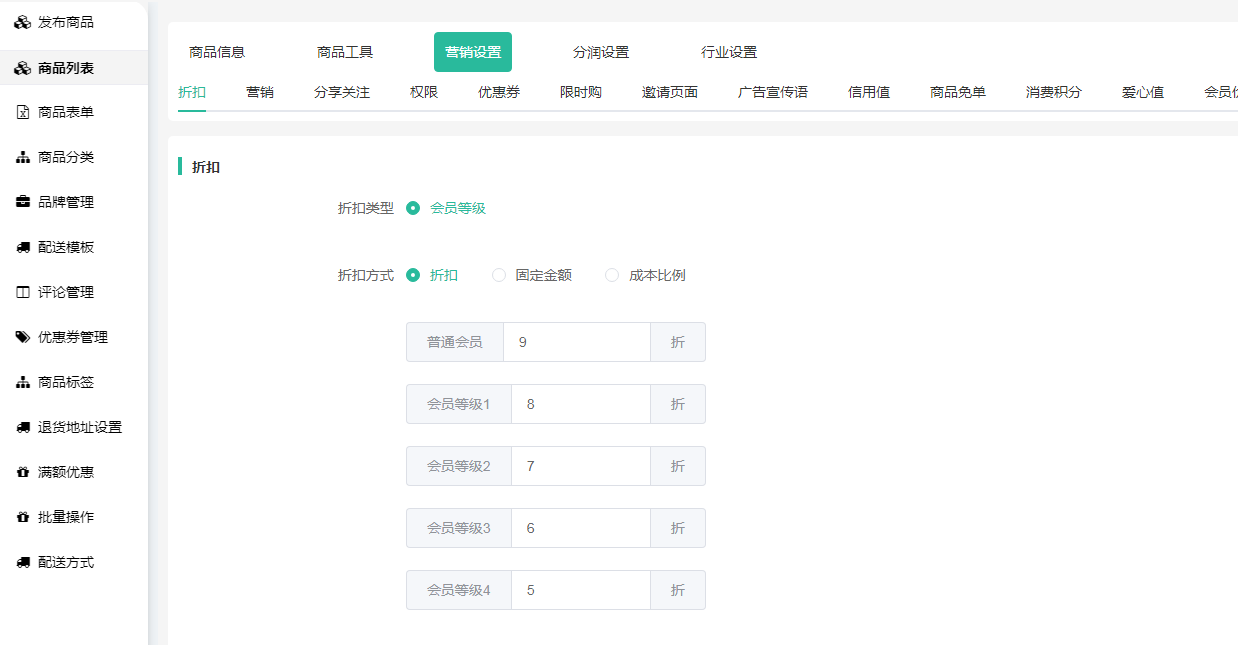Click the 商品分类 hierarchy icon
1238x645 pixels.
(x=23, y=157)
